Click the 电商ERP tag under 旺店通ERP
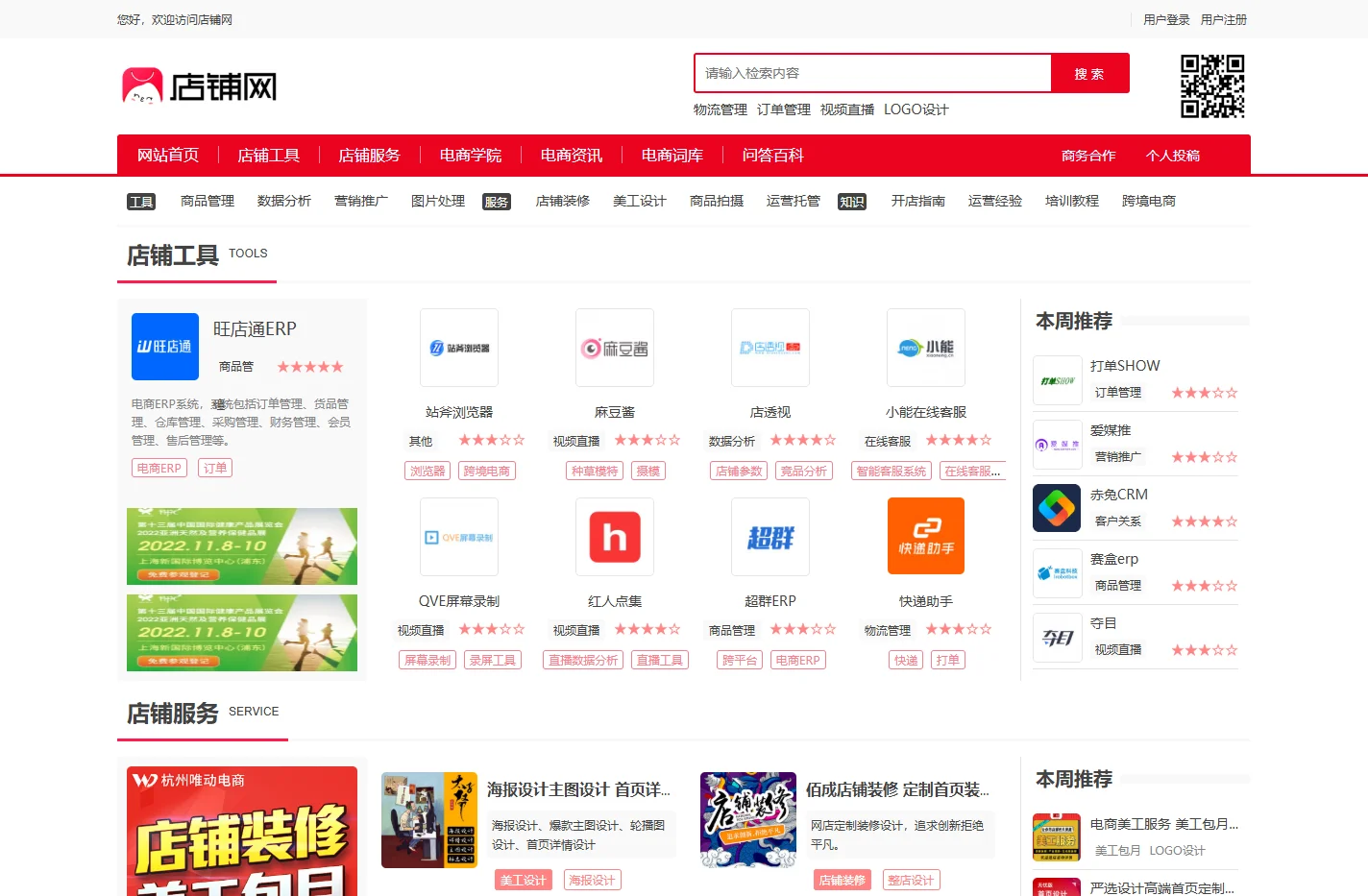This screenshot has width=1368, height=896. (159, 468)
